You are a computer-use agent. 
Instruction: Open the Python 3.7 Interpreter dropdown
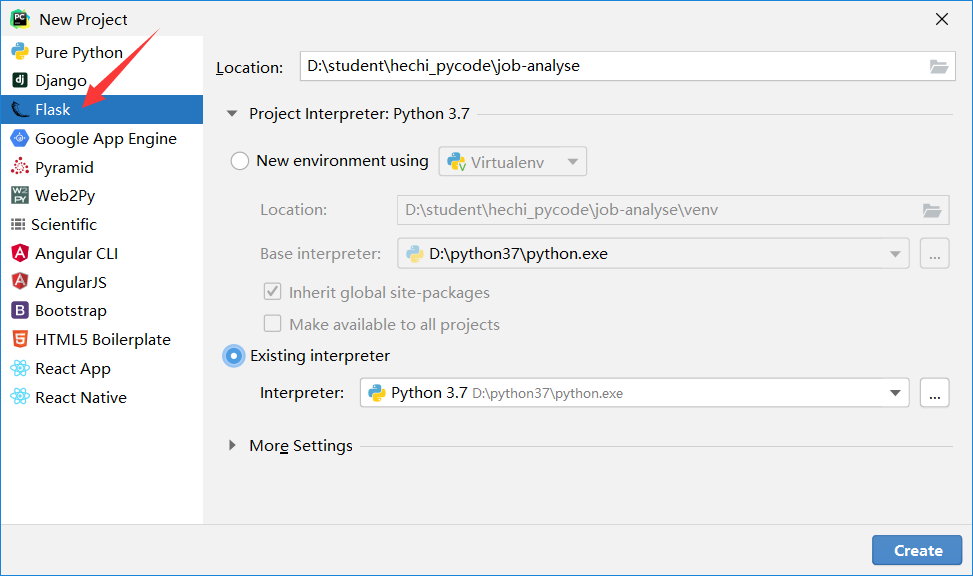coord(634,393)
